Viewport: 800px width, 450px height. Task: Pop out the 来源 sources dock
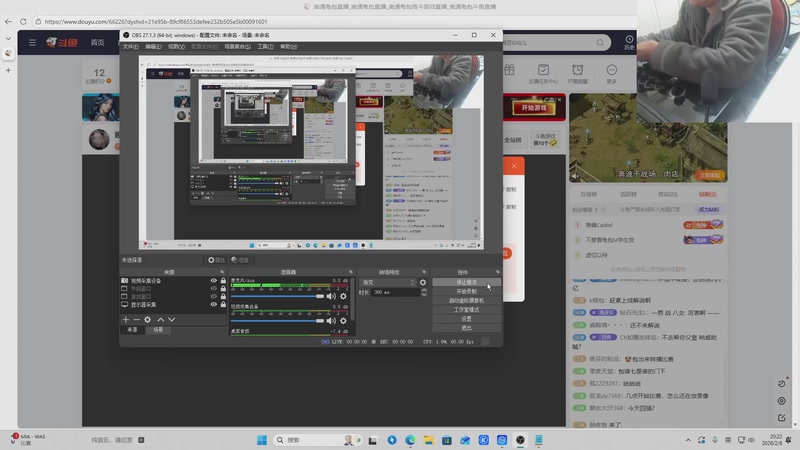pos(222,272)
